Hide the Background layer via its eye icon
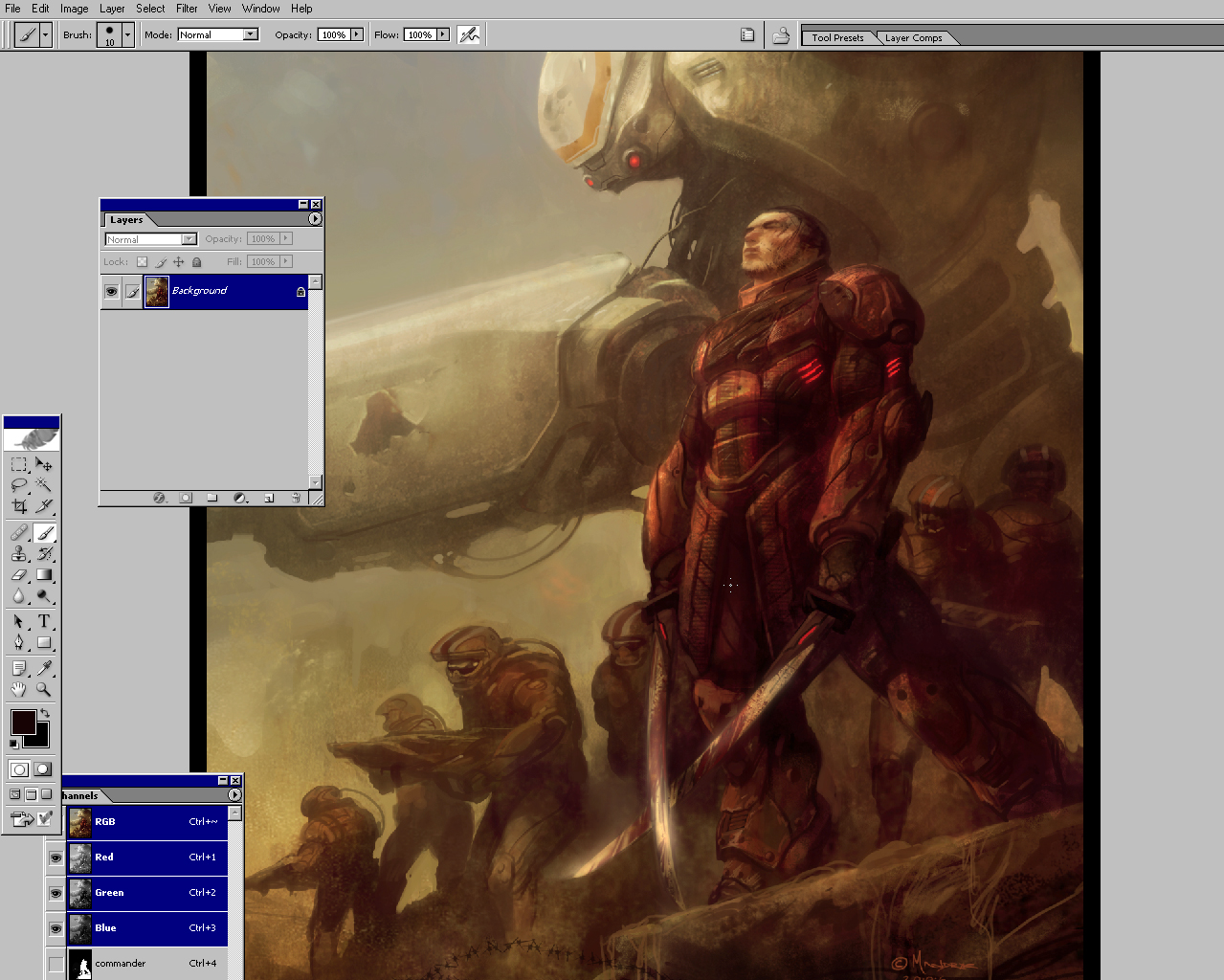 click(x=112, y=292)
